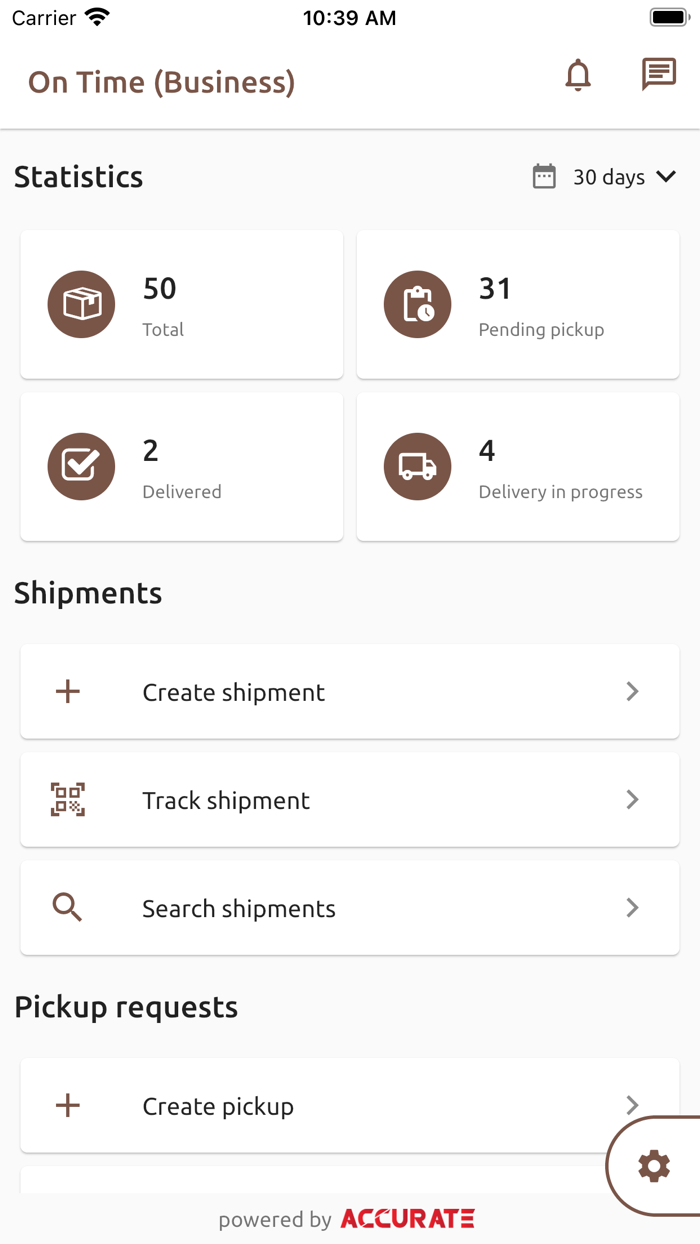
Task: Tap the chevron on Search shipments row
Action: pyautogui.click(x=632, y=908)
